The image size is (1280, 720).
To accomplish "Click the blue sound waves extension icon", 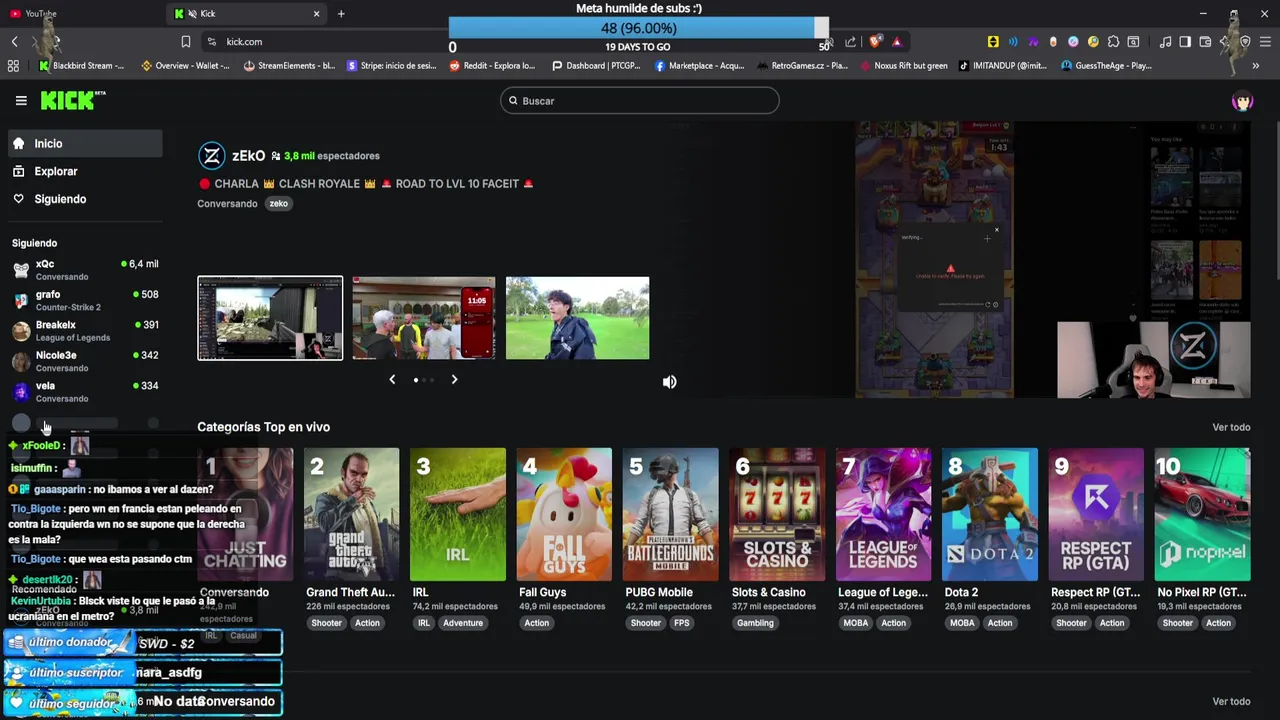I will [x=1012, y=42].
